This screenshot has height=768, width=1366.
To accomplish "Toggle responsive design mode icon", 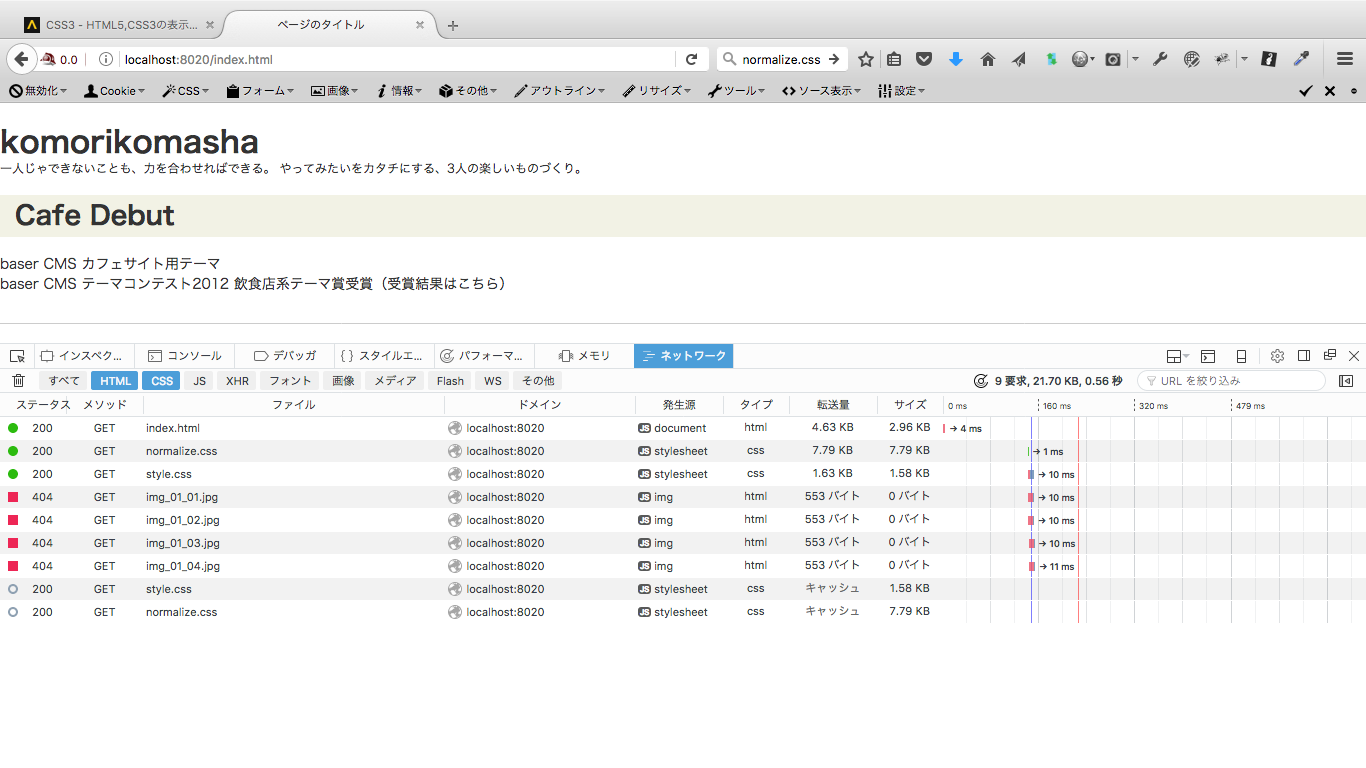I will (x=1241, y=356).
